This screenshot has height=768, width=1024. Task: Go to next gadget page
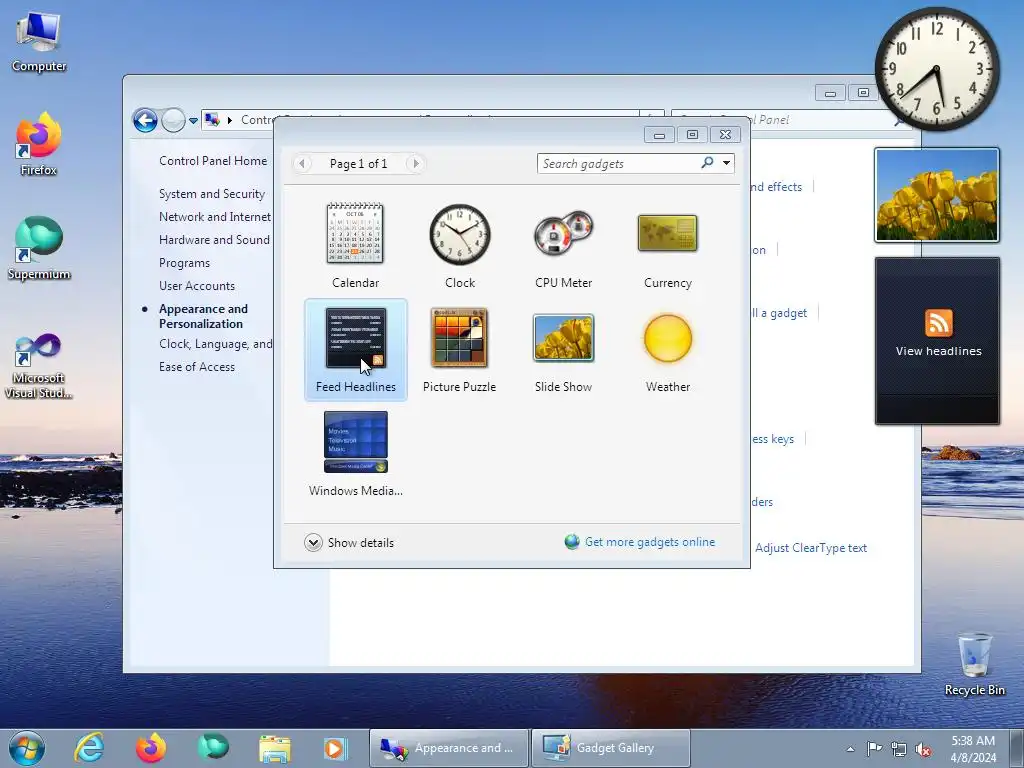[x=416, y=163]
